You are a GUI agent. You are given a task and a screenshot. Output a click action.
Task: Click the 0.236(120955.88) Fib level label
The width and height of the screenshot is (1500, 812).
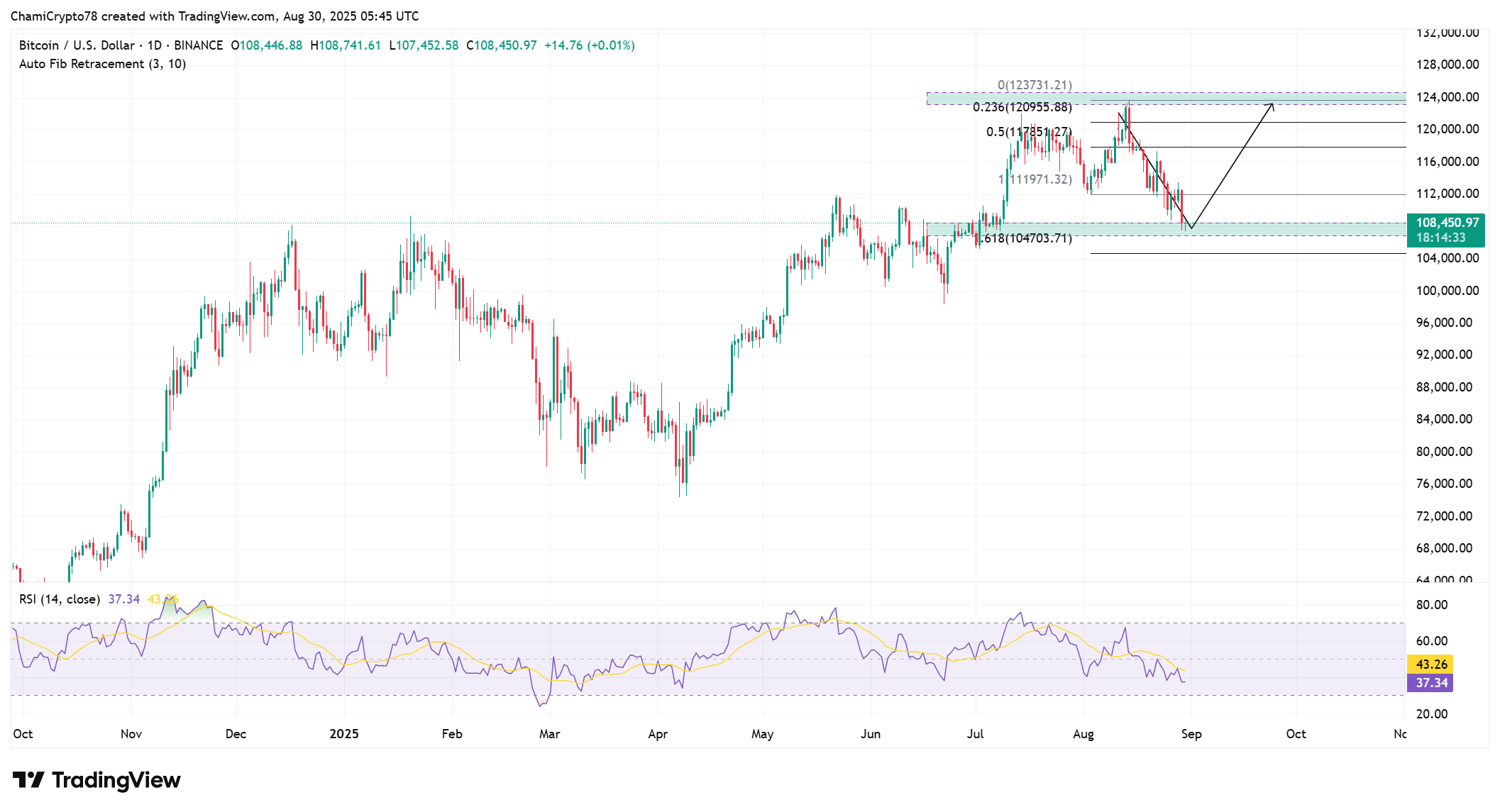pyautogui.click(x=1022, y=107)
